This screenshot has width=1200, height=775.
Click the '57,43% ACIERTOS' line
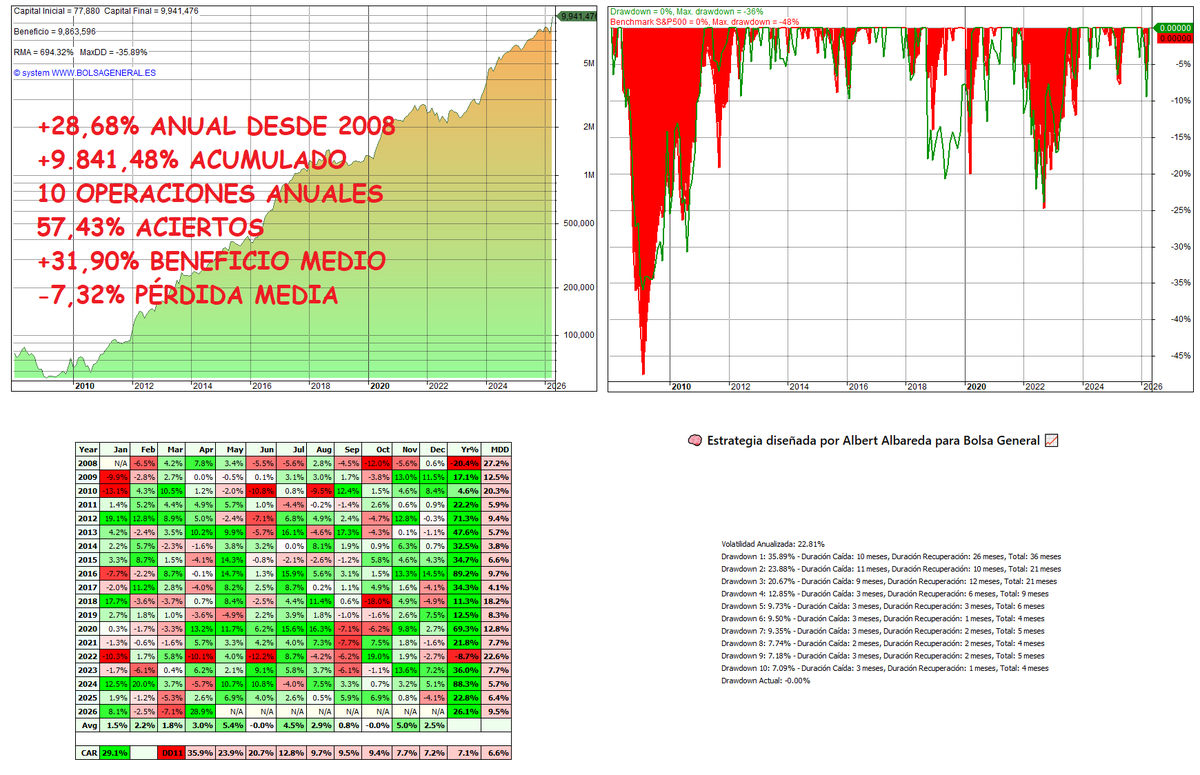[150, 228]
